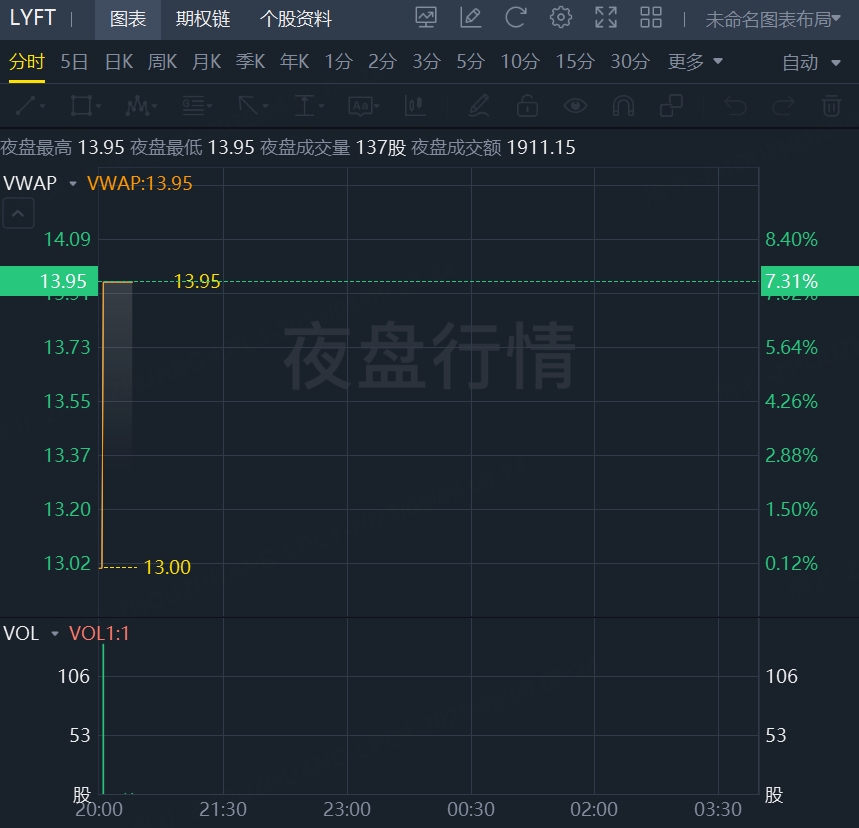
Task: Select the 1分 timeframe
Action: click(x=339, y=61)
